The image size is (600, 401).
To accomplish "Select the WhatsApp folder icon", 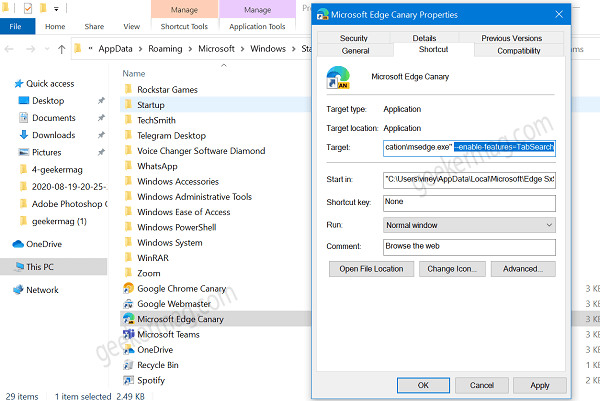I will (128, 166).
